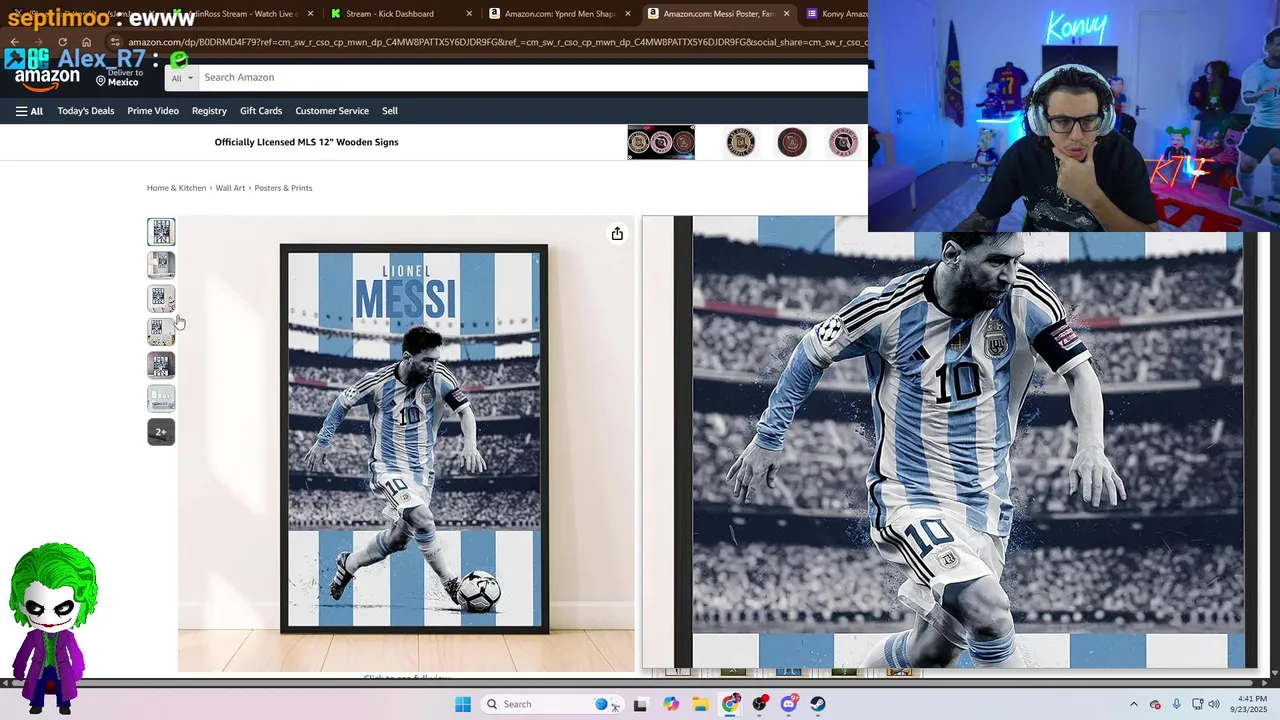Viewport: 1280px width, 720px height.
Task: Select the sixth product thumbnail
Action: (x=161, y=398)
